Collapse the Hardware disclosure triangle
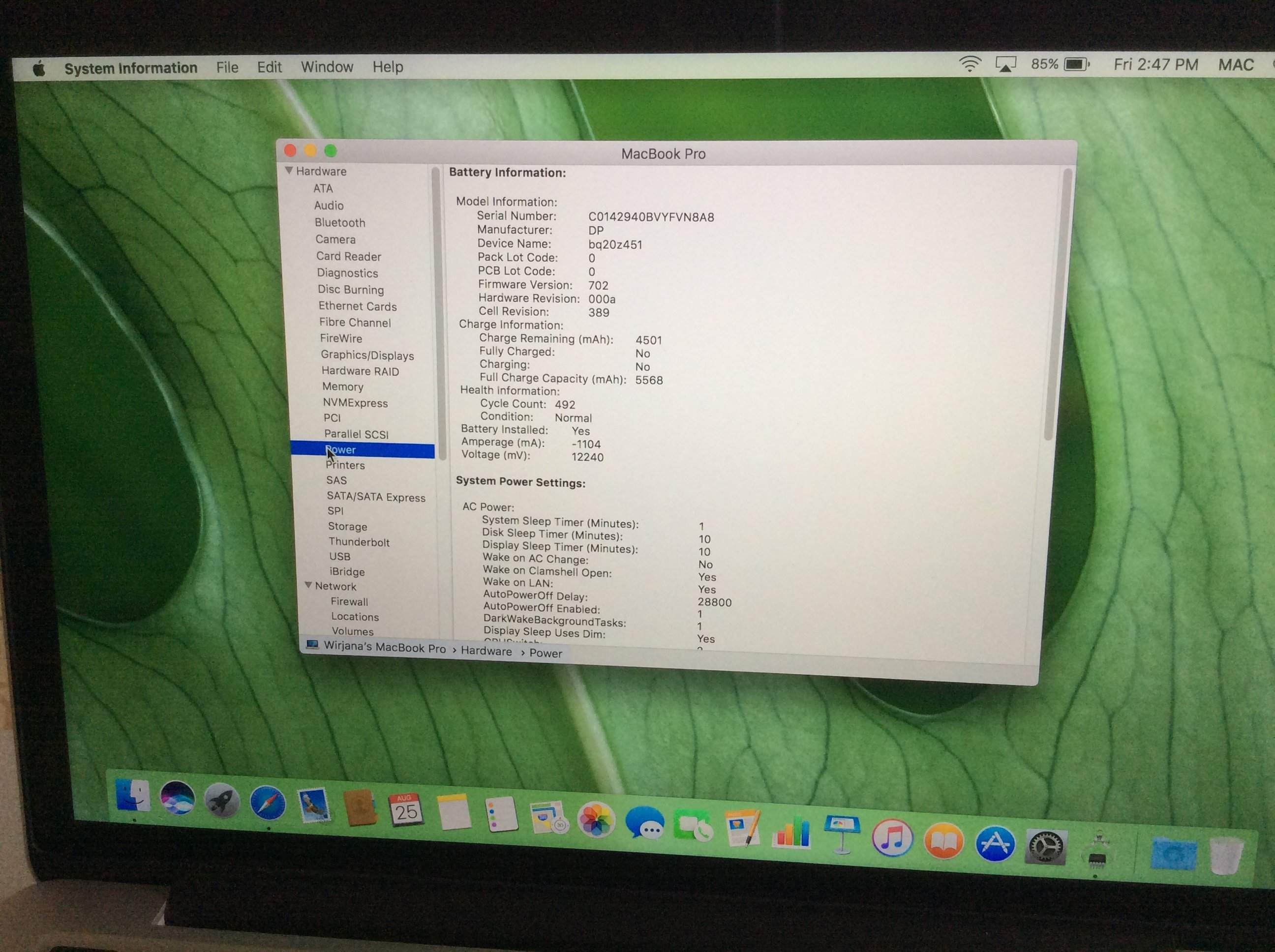Viewport: 1275px width, 952px height. click(289, 171)
